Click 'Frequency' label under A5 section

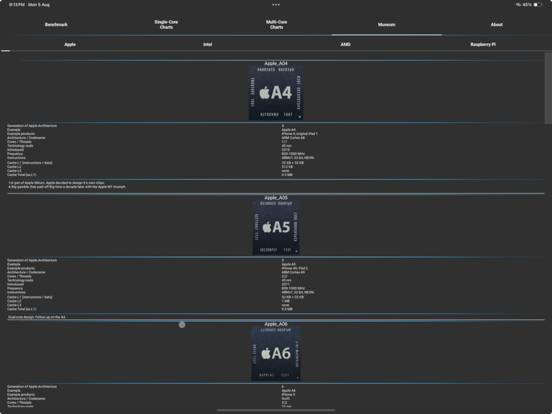(15, 288)
